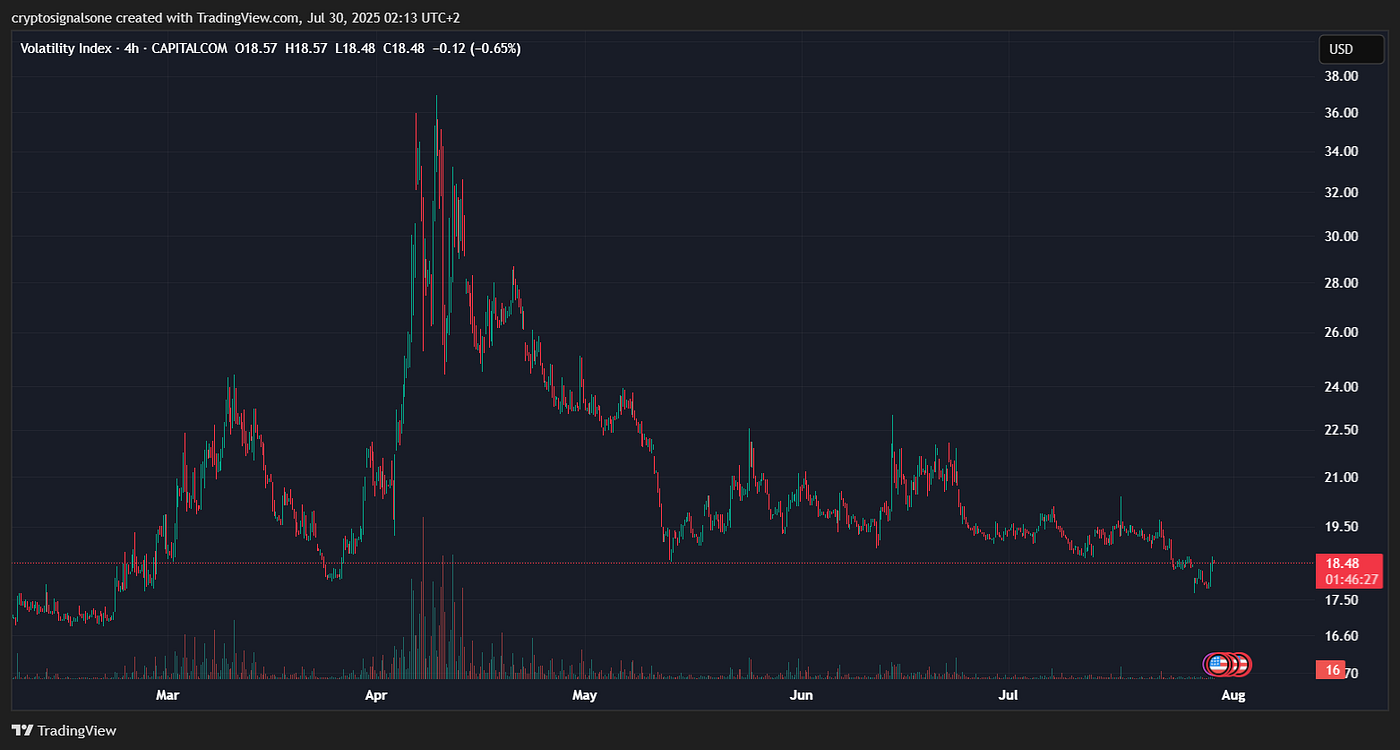Click the 28.00 price axis label
The image size is (1400, 750).
click(1342, 283)
